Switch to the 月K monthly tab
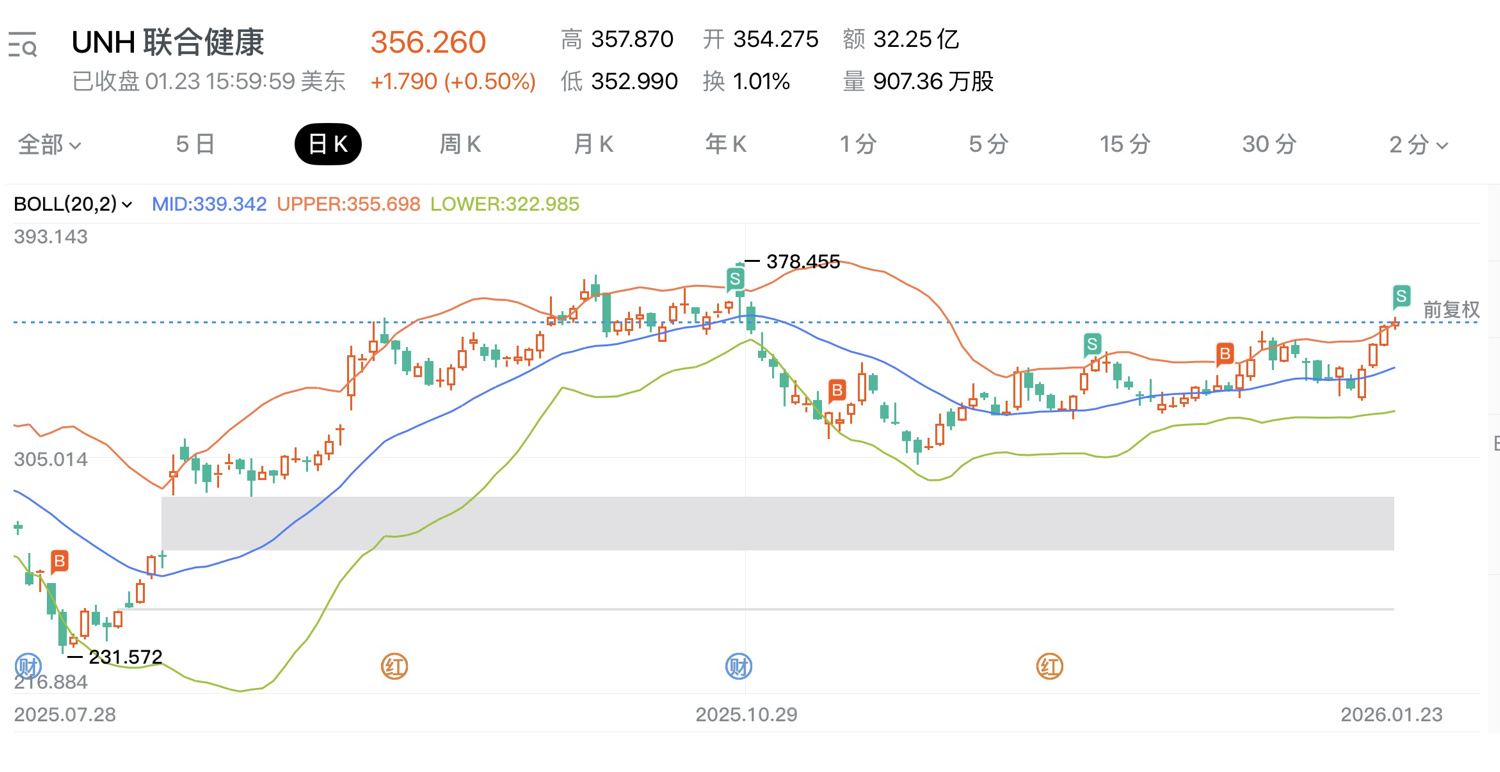This screenshot has width=1500, height=772. tap(593, 145)
